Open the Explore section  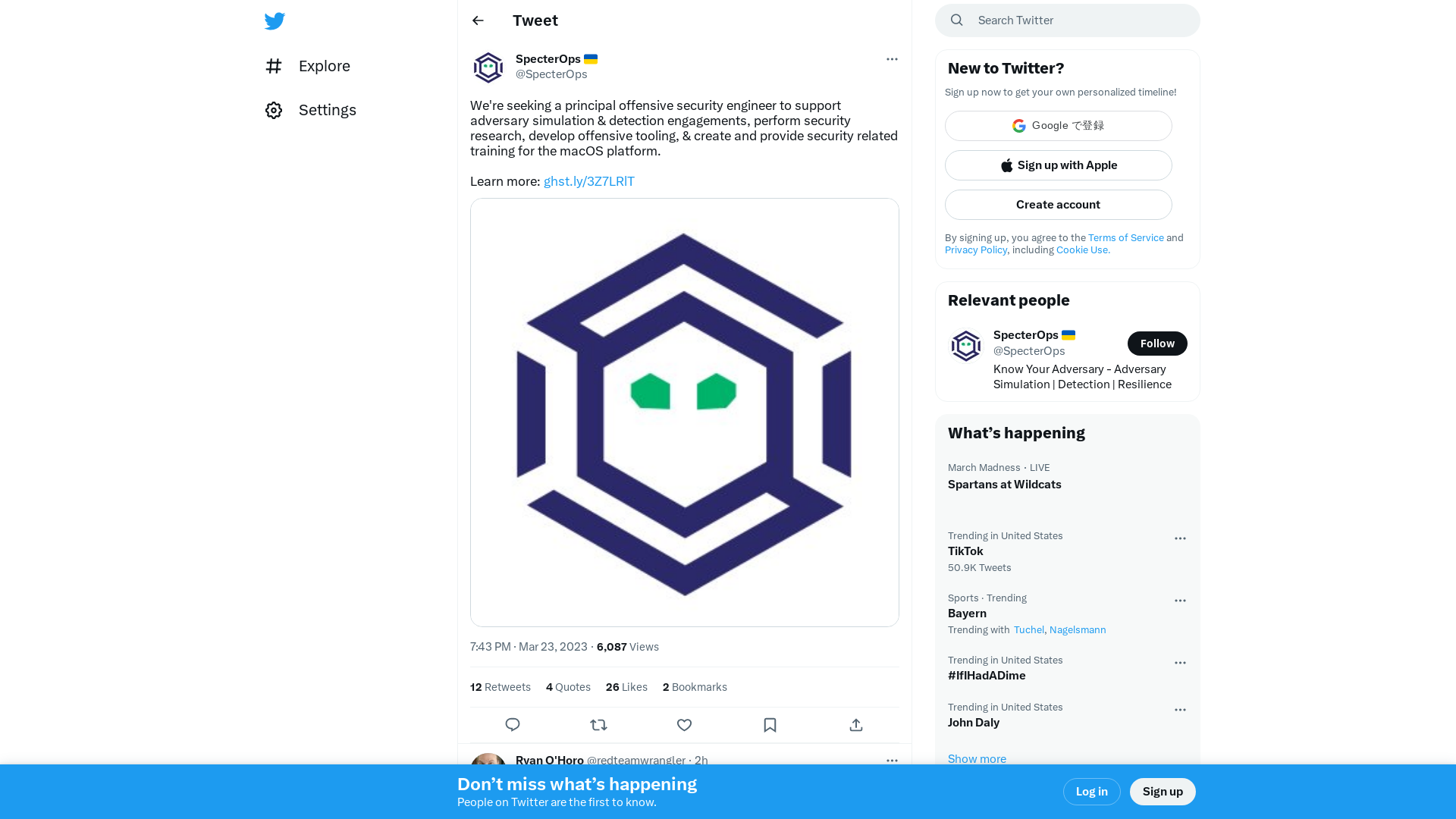(324, 66)
